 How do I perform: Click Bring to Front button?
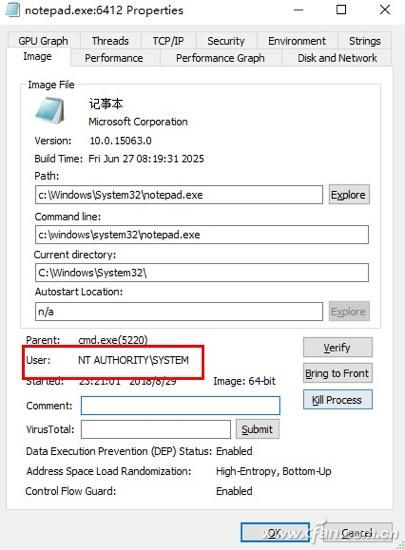[x=337, y=373]
